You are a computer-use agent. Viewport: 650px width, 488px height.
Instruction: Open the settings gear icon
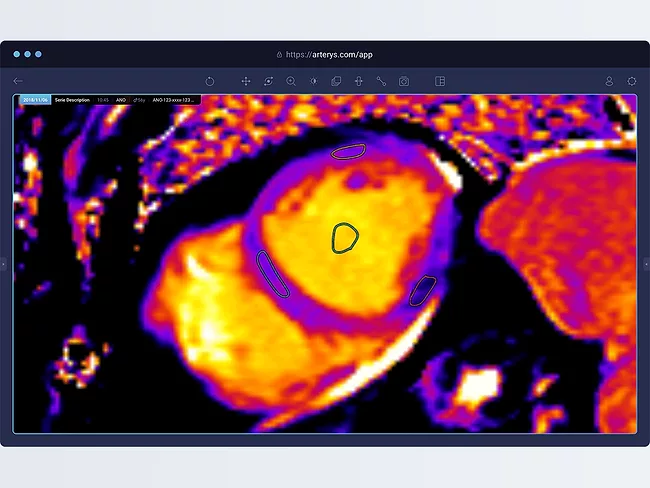632,81
